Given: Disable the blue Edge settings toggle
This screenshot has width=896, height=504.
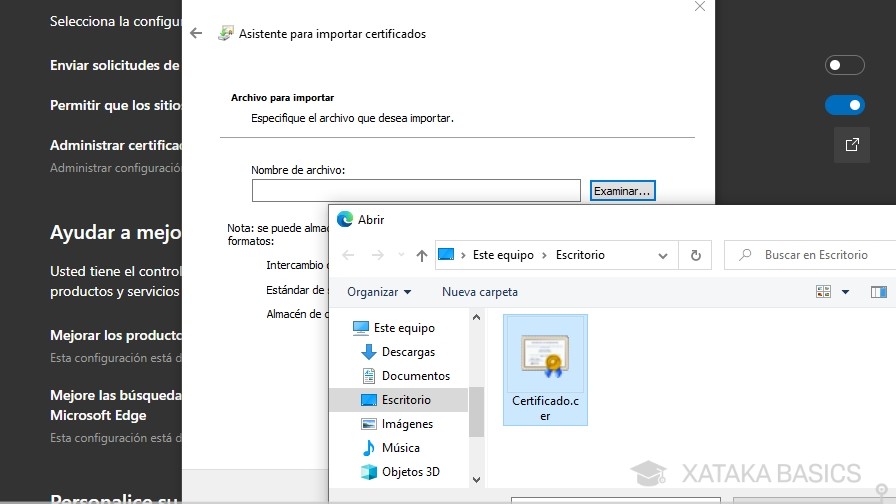Looking at the screenshot, I should (x=844, y=105).
